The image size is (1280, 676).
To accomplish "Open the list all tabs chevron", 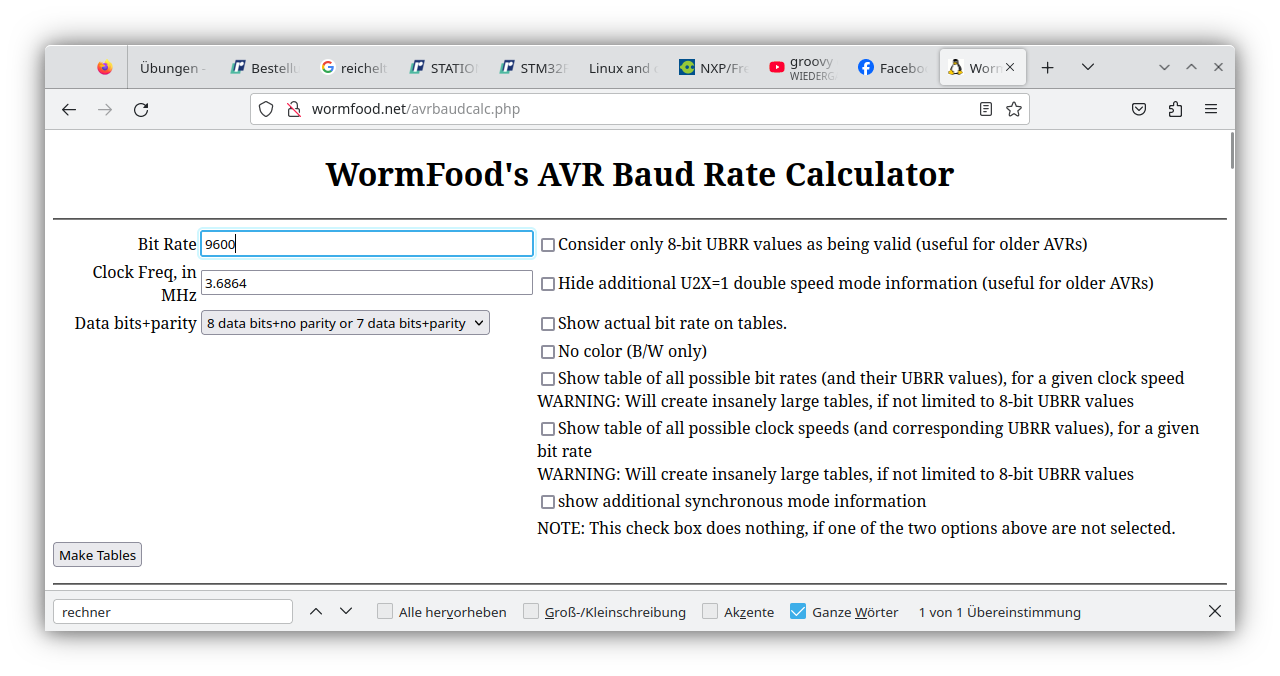I will click(1088, 67).
